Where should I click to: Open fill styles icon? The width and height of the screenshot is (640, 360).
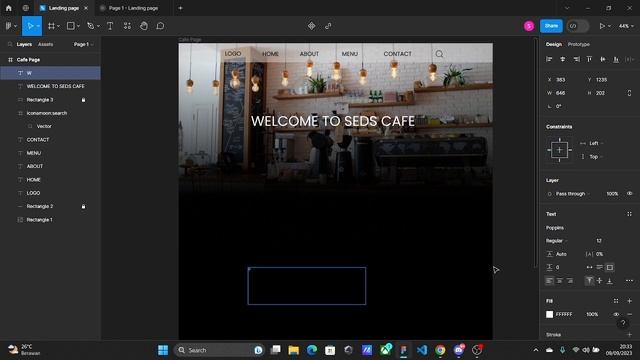616,301
